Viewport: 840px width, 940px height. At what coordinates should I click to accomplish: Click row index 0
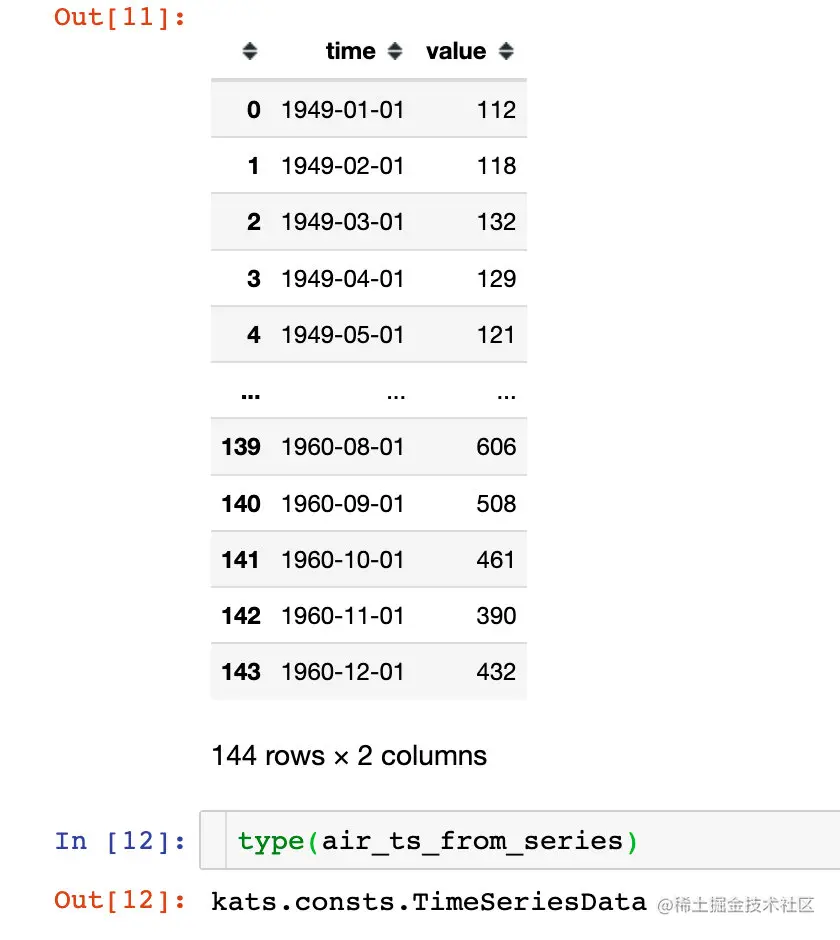tap(254, 110)
